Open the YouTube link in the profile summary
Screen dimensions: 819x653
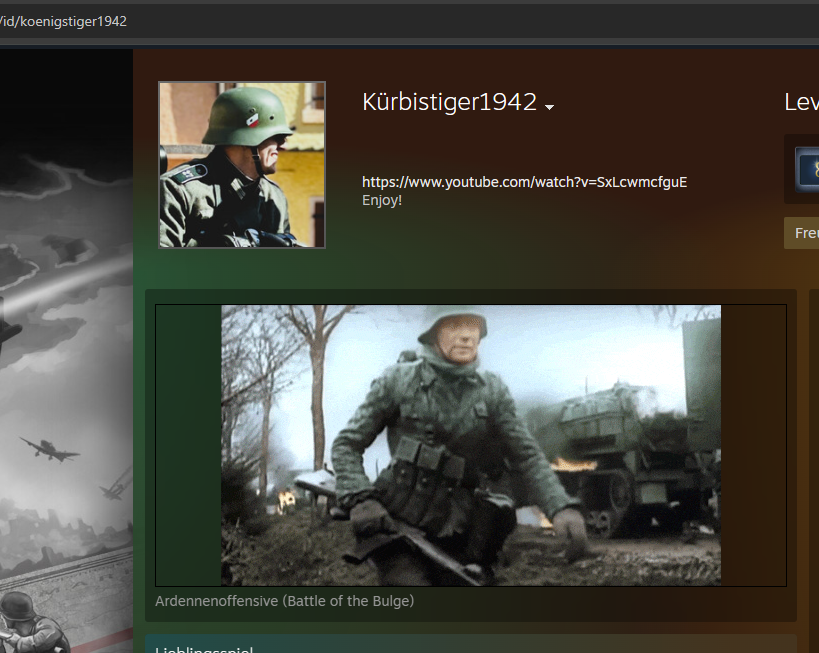[524, 182]
